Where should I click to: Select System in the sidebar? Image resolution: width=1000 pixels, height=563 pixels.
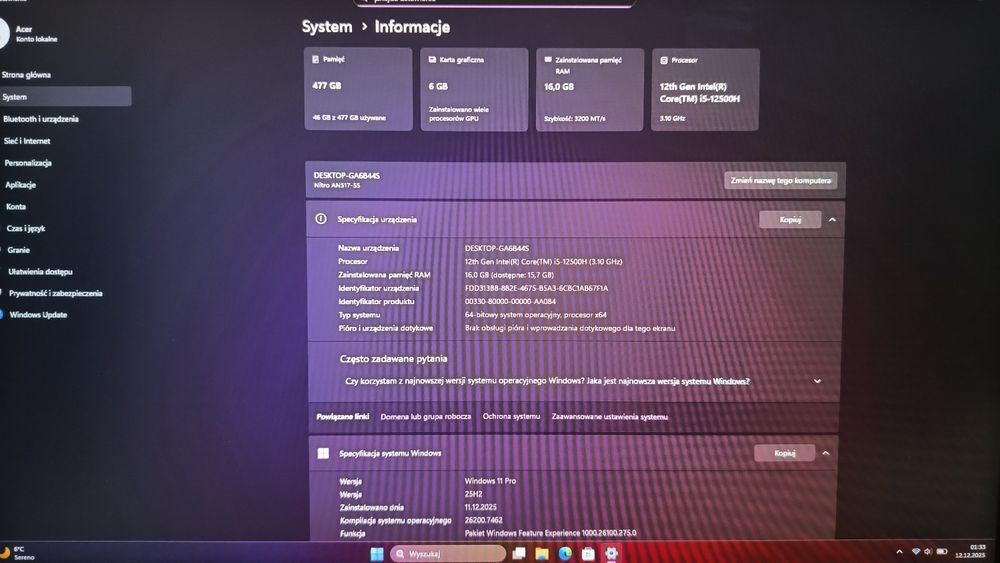(64, 97)
